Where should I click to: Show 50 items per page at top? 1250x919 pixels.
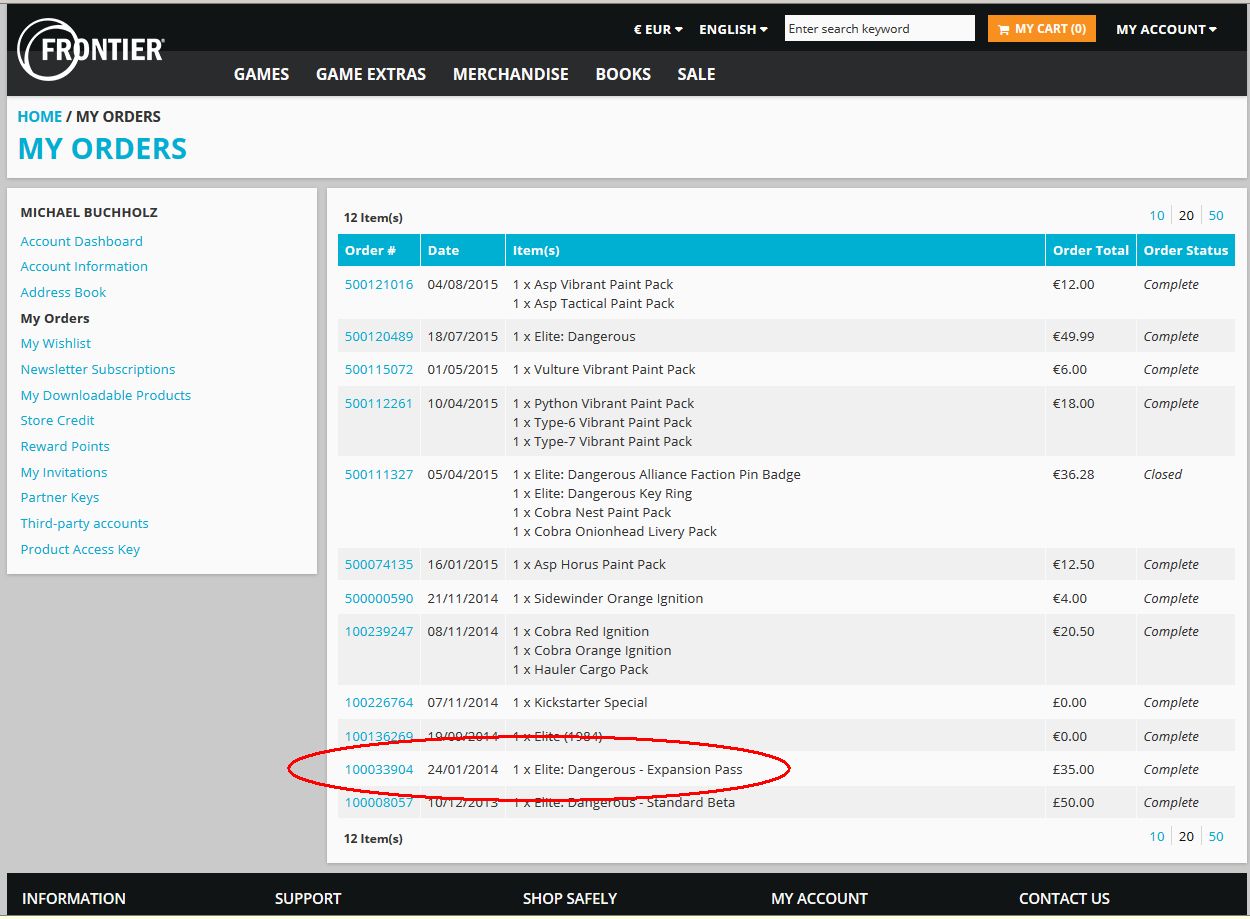(1216, 216)
